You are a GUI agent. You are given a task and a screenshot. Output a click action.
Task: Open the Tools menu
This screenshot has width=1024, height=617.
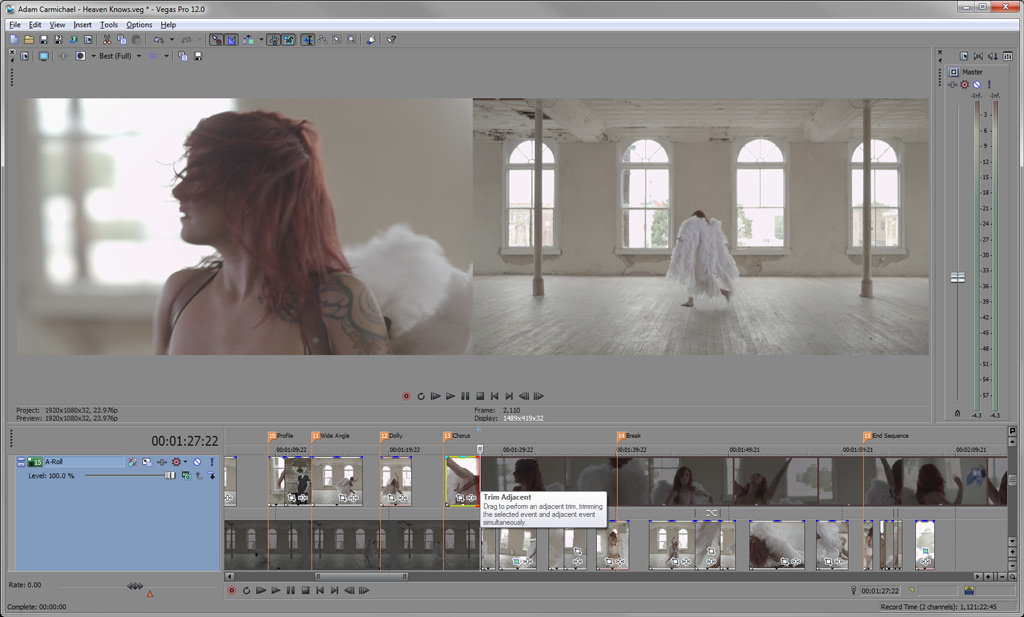108,24
